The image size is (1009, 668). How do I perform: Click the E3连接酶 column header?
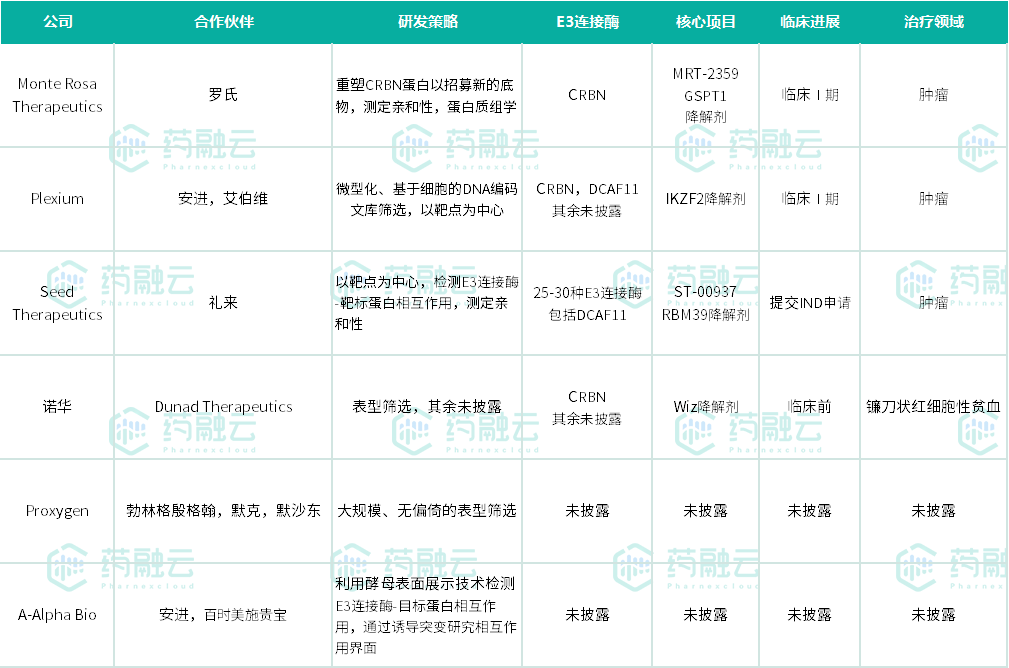click(587, 22)
